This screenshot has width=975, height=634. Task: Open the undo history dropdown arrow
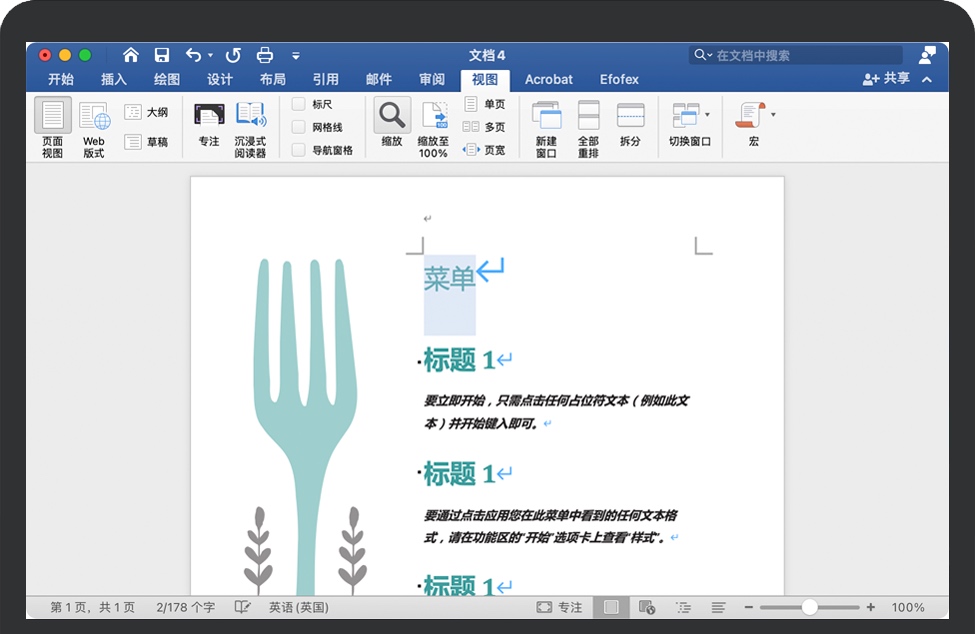pyautogui.click(x=210, y=55)
